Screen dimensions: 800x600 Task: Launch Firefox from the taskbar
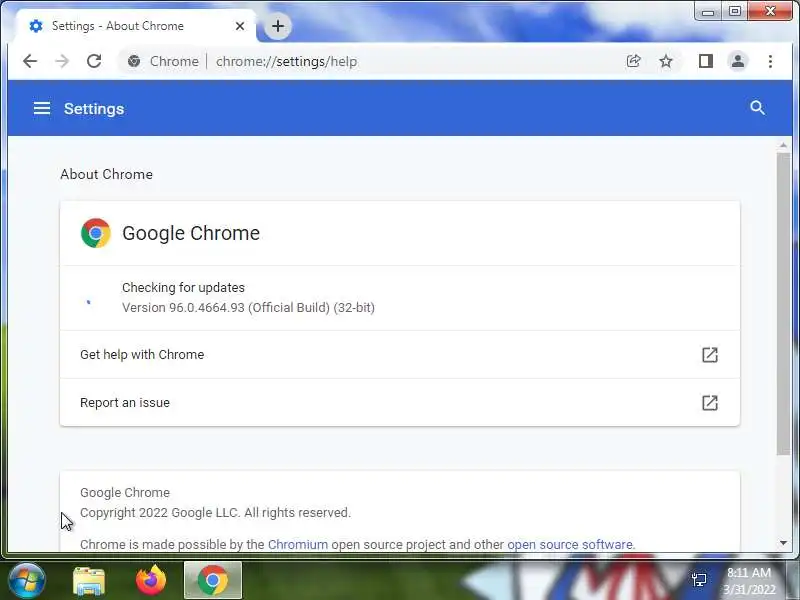coord(151,581)
